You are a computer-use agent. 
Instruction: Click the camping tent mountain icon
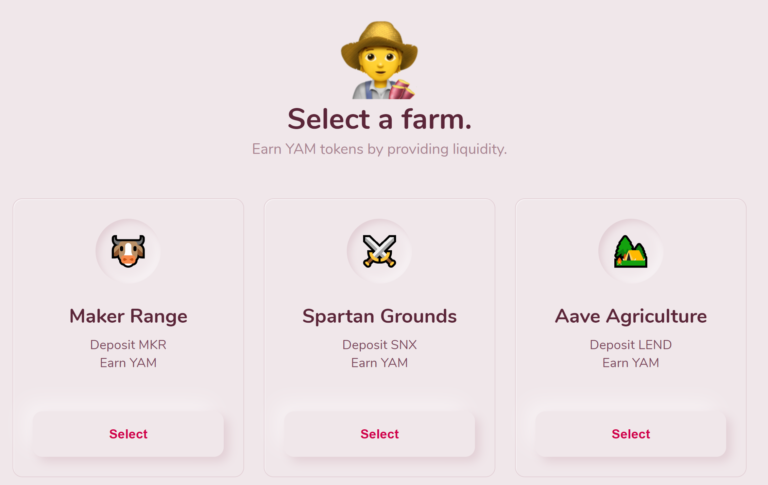click(x=630, y=250)
